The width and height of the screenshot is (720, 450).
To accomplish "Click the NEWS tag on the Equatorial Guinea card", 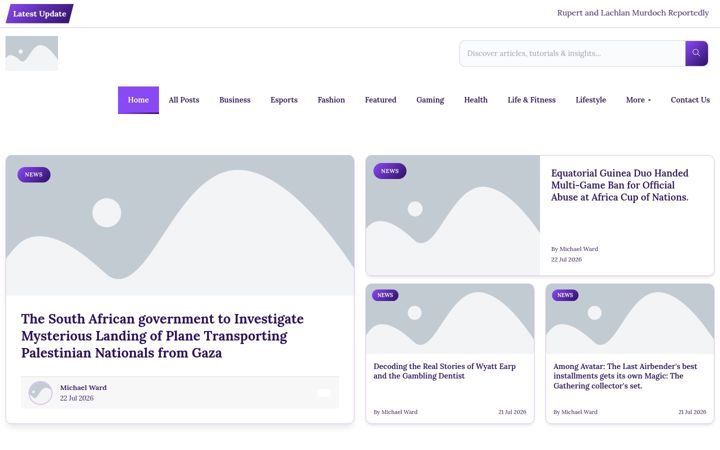I will (x=390, y=171).
